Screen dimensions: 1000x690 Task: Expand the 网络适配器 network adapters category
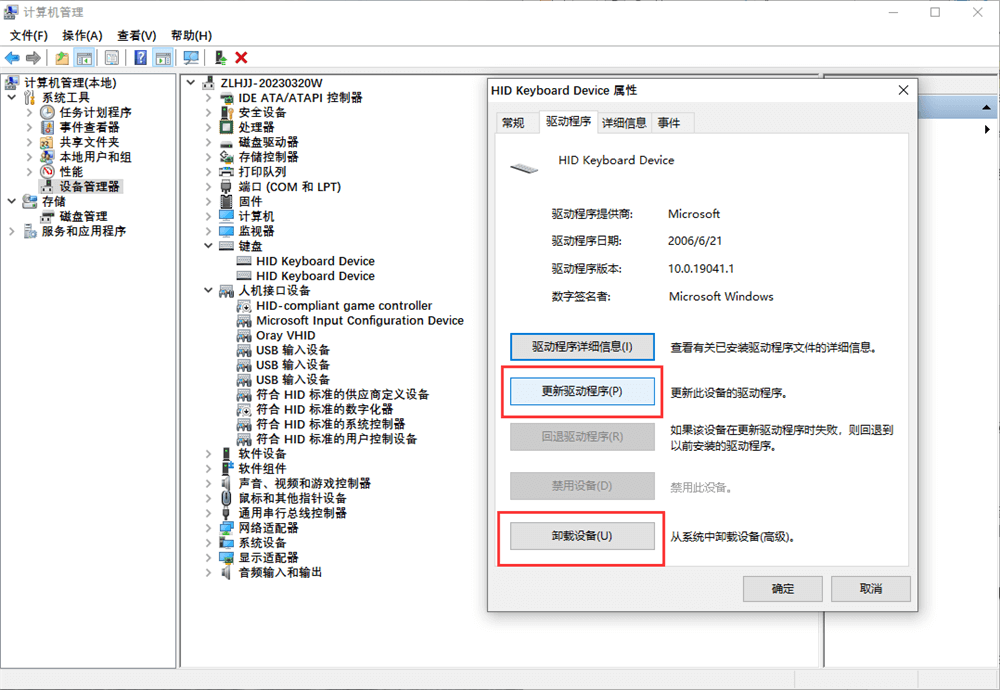(x=208, y=528)
